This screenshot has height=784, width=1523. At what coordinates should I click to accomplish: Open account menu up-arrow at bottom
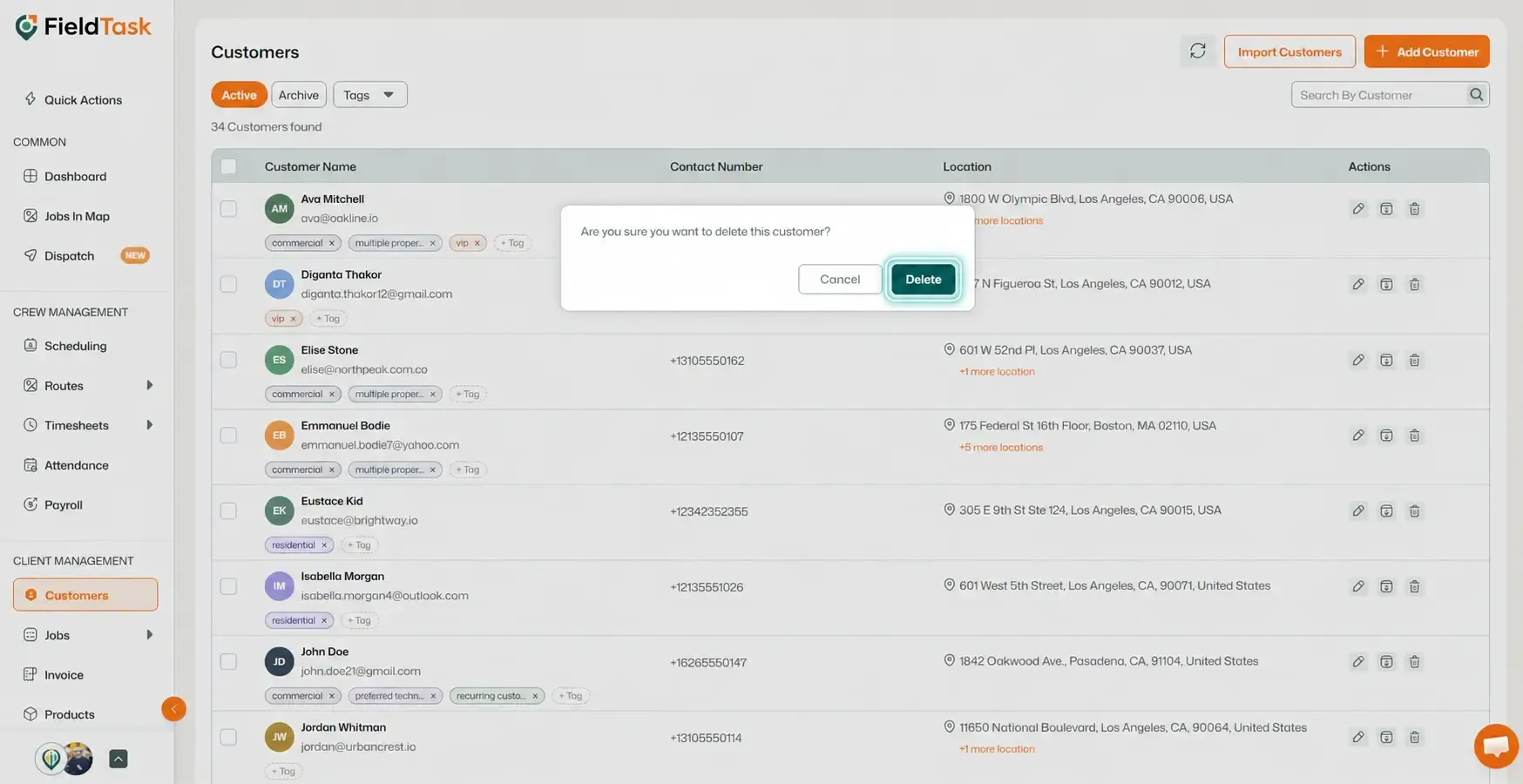(x=118, y=759)
